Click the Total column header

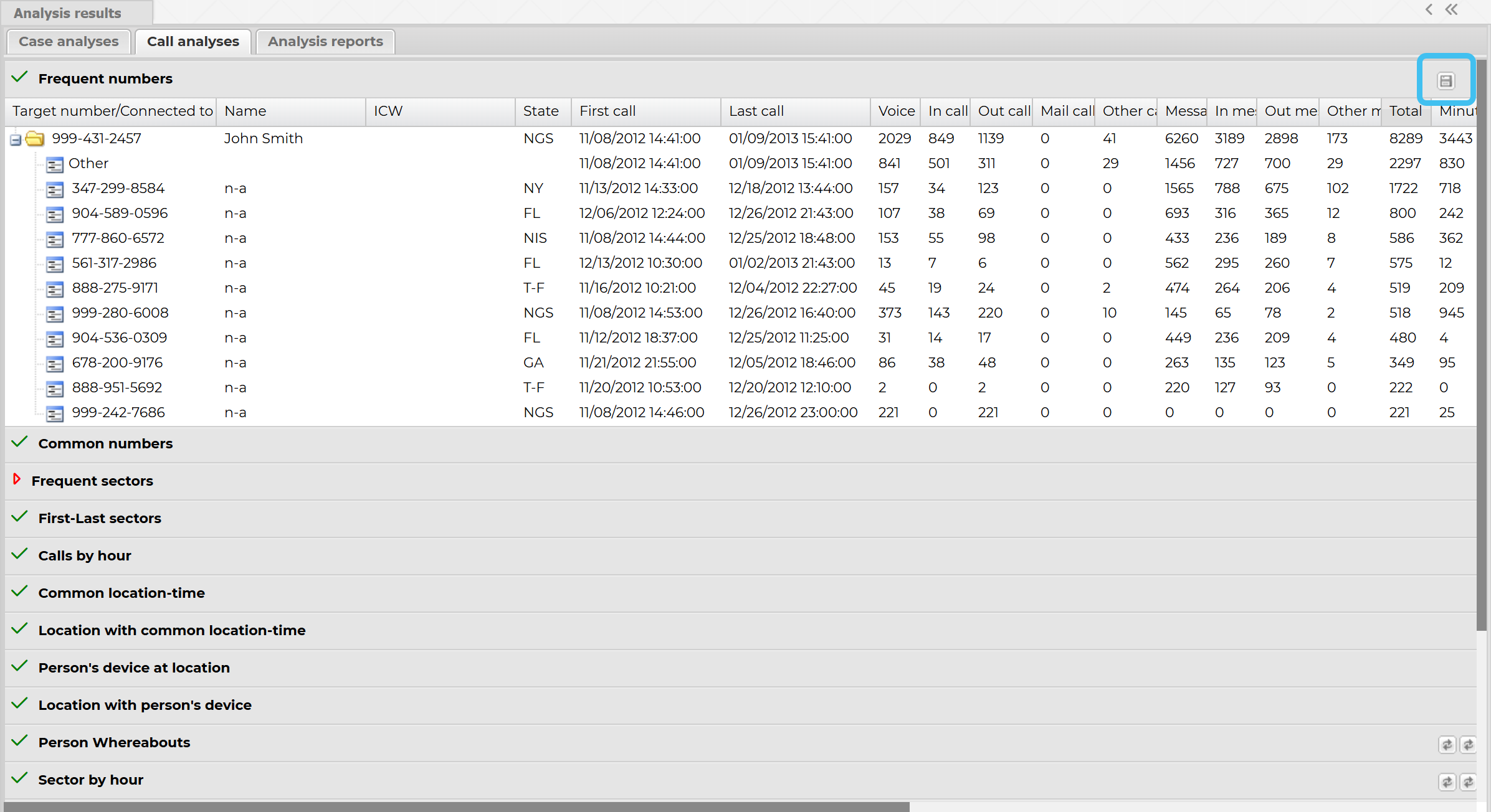[x=1405, y=111]
